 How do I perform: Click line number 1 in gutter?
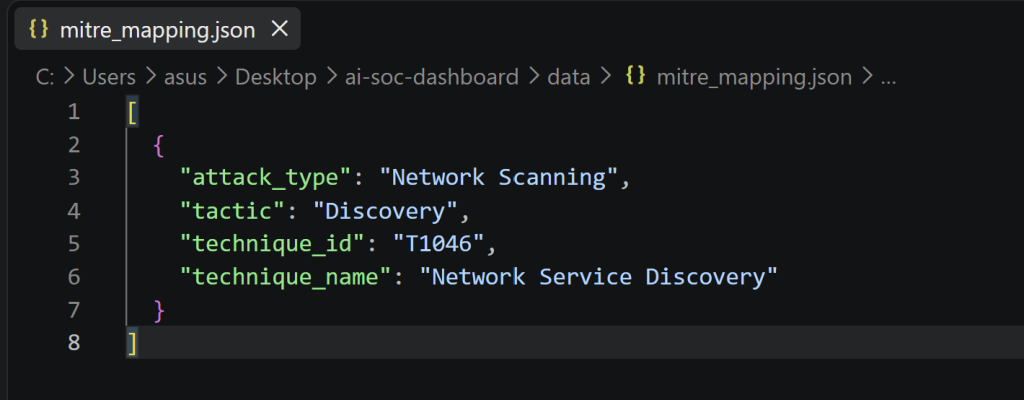click(74, 112)
